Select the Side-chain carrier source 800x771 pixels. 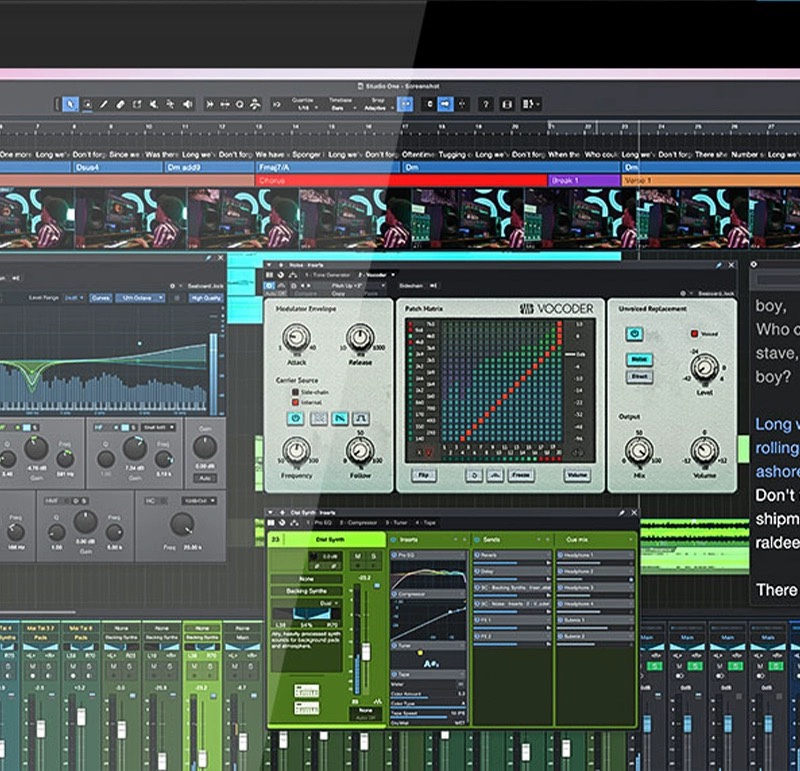(310, 392)
